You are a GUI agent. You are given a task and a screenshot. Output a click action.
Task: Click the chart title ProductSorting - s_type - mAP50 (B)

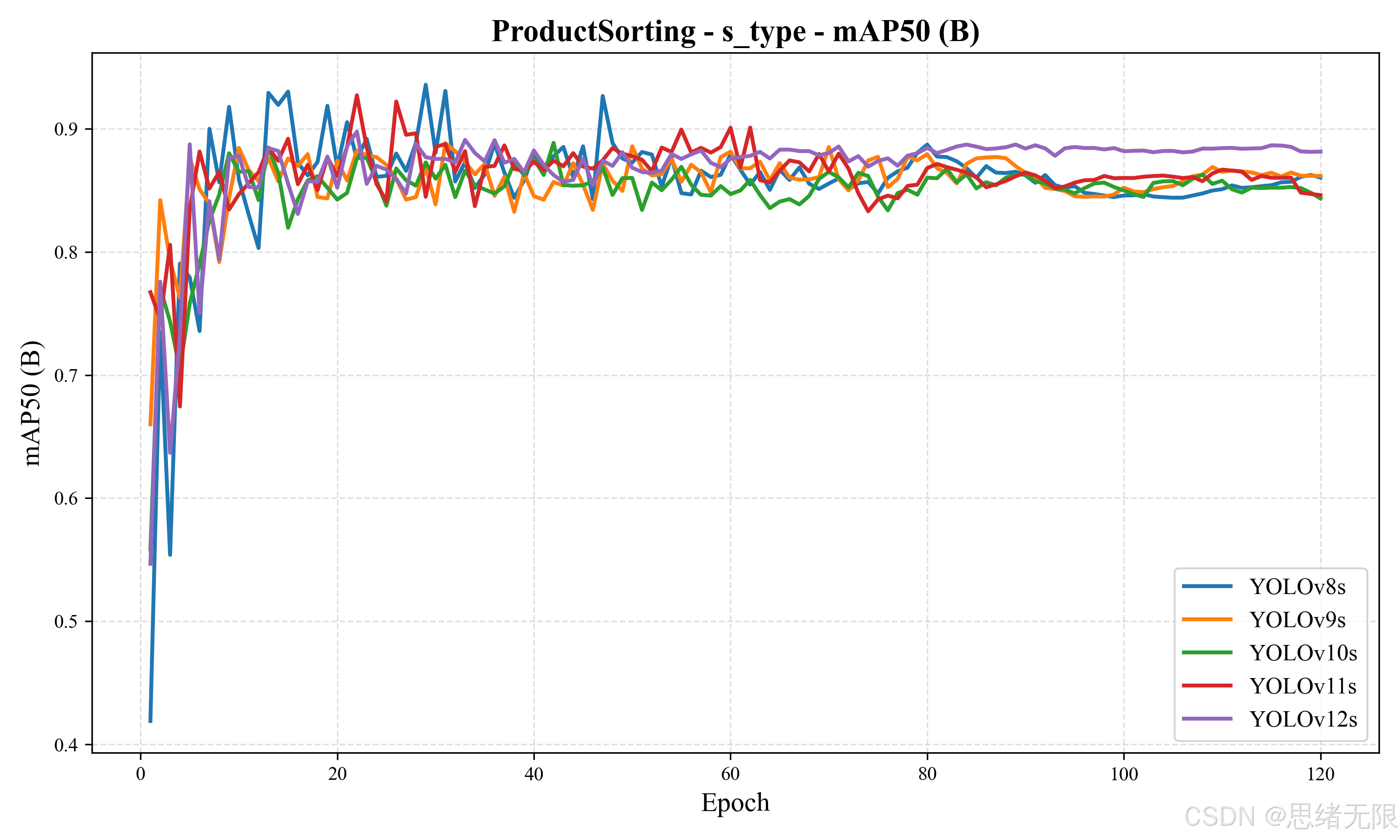(x=735, y=31)
